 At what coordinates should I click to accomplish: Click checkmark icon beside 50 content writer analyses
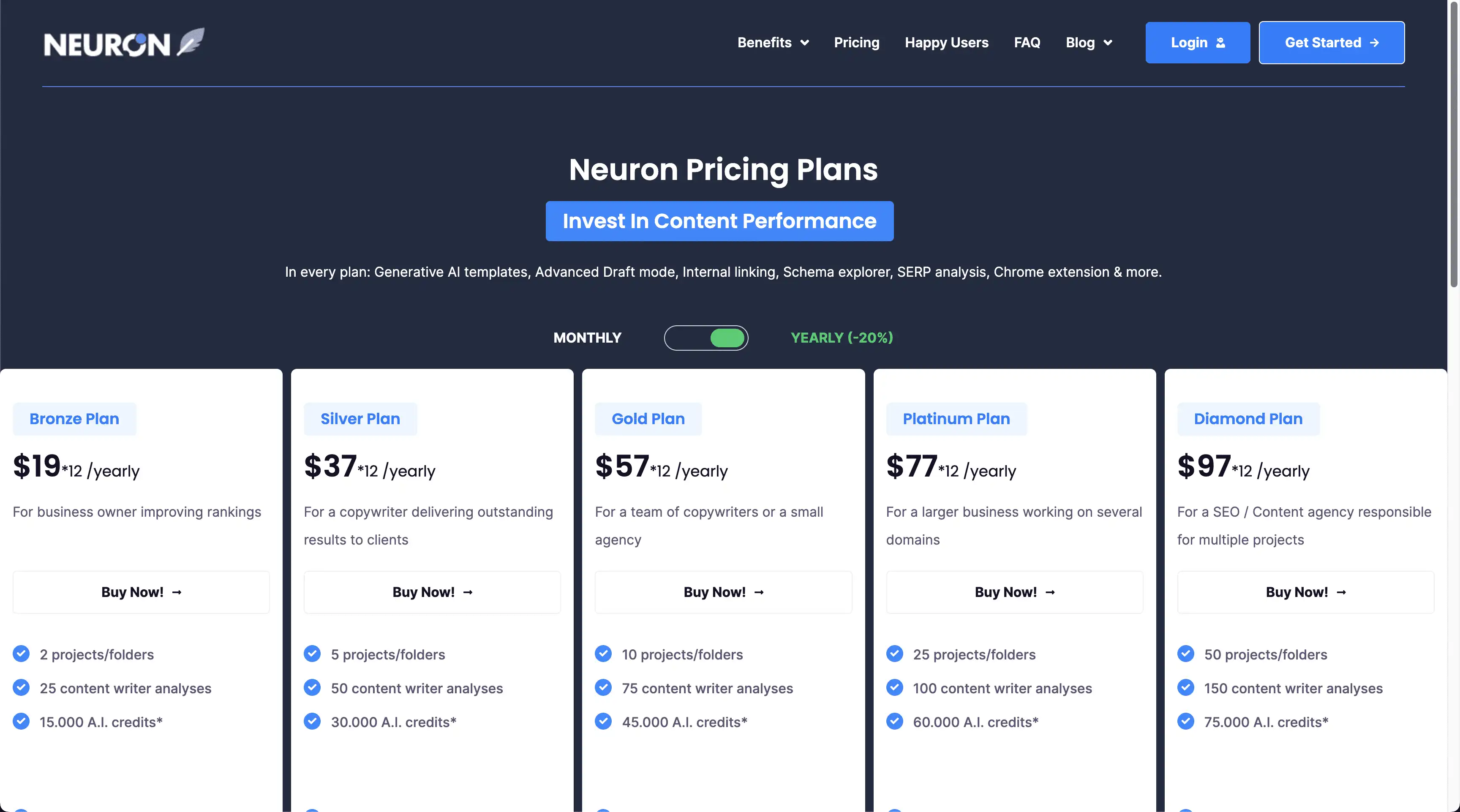click(312, 688)
